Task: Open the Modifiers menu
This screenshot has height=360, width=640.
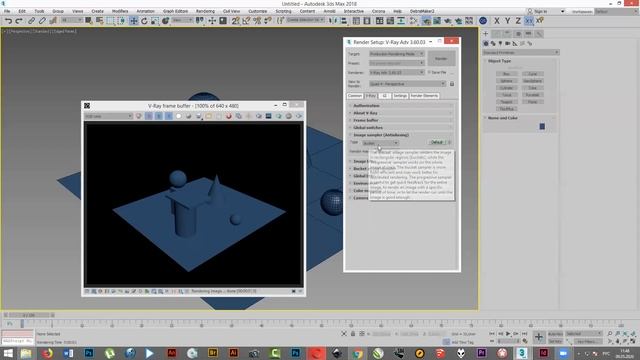Action: point(120,11)
